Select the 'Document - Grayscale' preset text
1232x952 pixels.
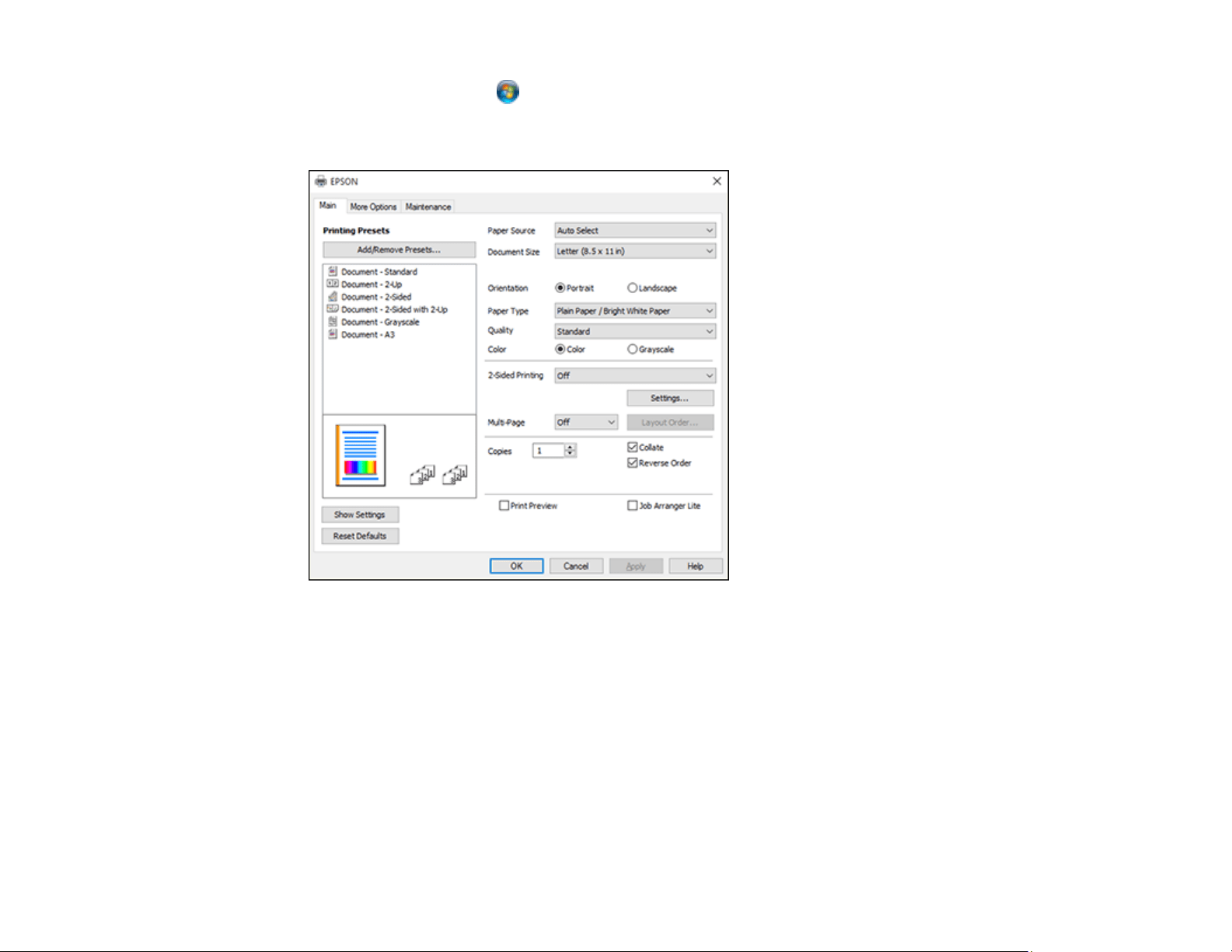[x=380, y=322]
